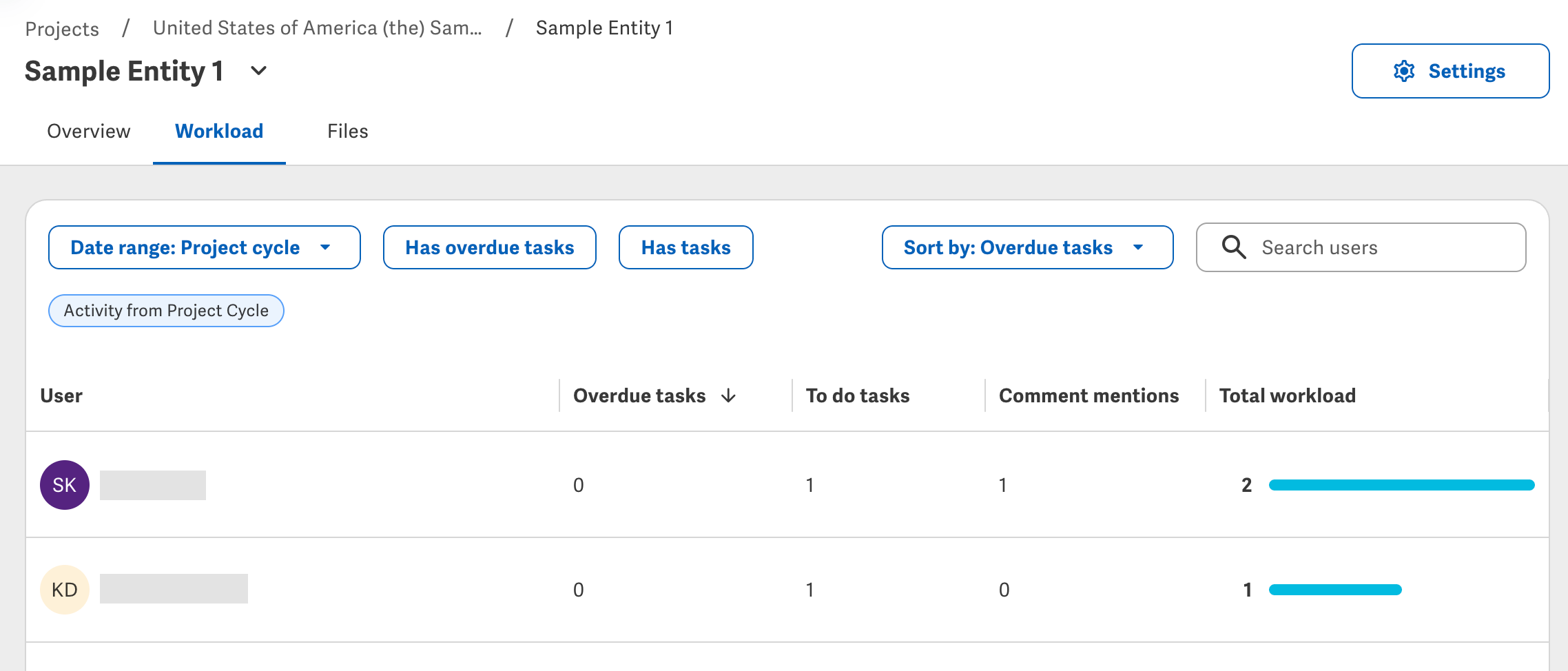The width and height of the screenshot is (1568, 671).
Task: Click SK's total workload bar
Action: point(1402,485)
